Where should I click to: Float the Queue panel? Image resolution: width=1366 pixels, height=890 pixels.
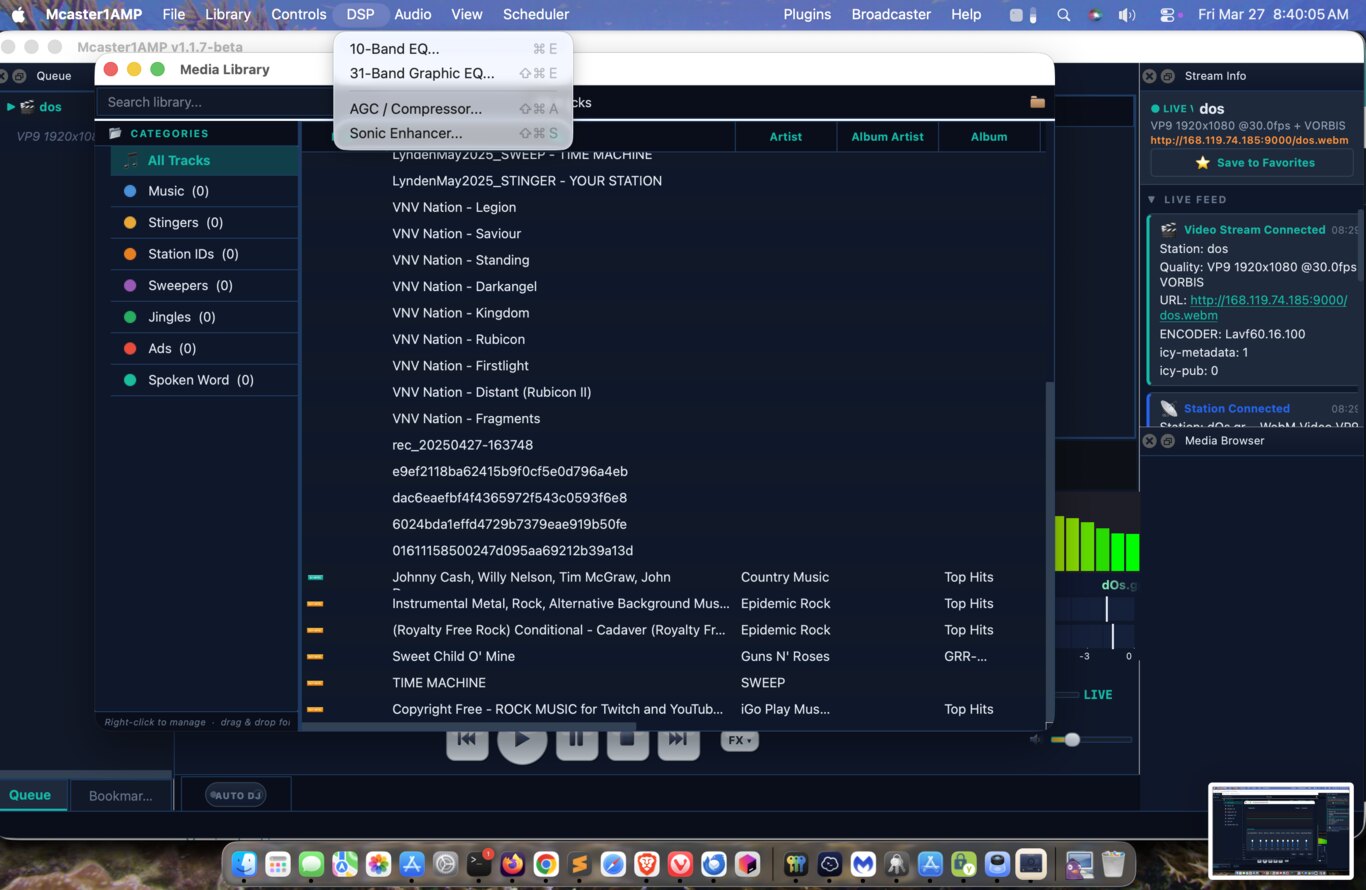click(x=19, y=76)
